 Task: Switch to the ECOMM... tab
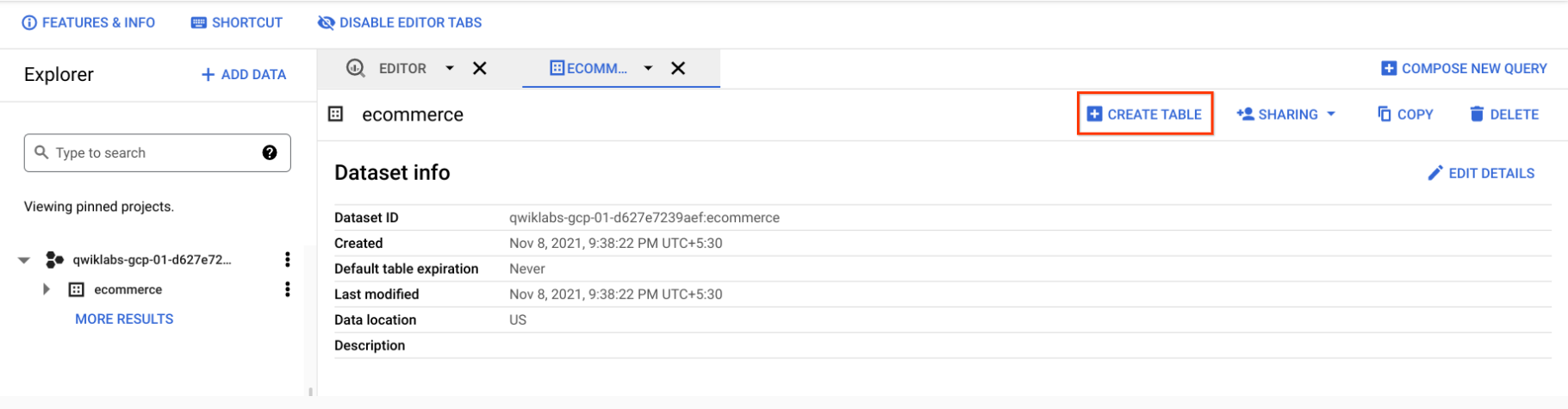pos(588,68)
